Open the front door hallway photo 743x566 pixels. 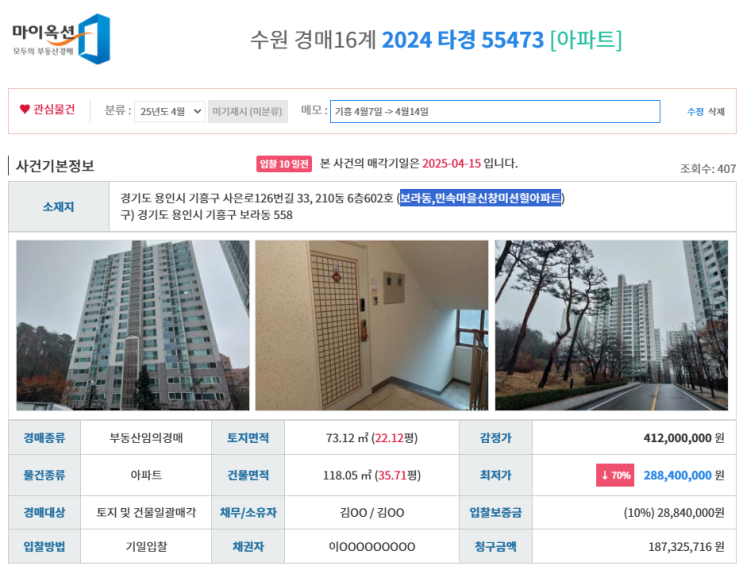(x=372, y=325)
